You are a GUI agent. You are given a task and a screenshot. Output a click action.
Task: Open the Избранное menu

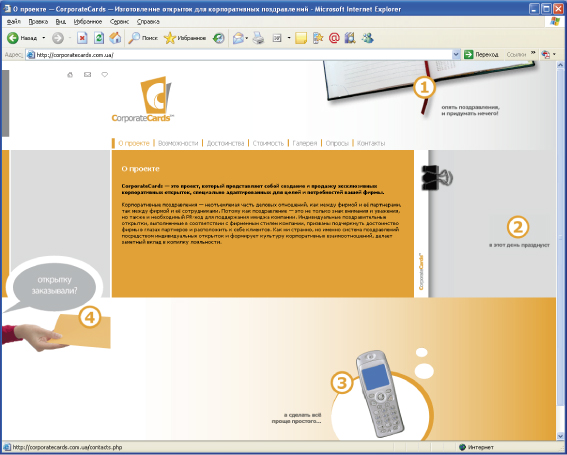point(88,22)
